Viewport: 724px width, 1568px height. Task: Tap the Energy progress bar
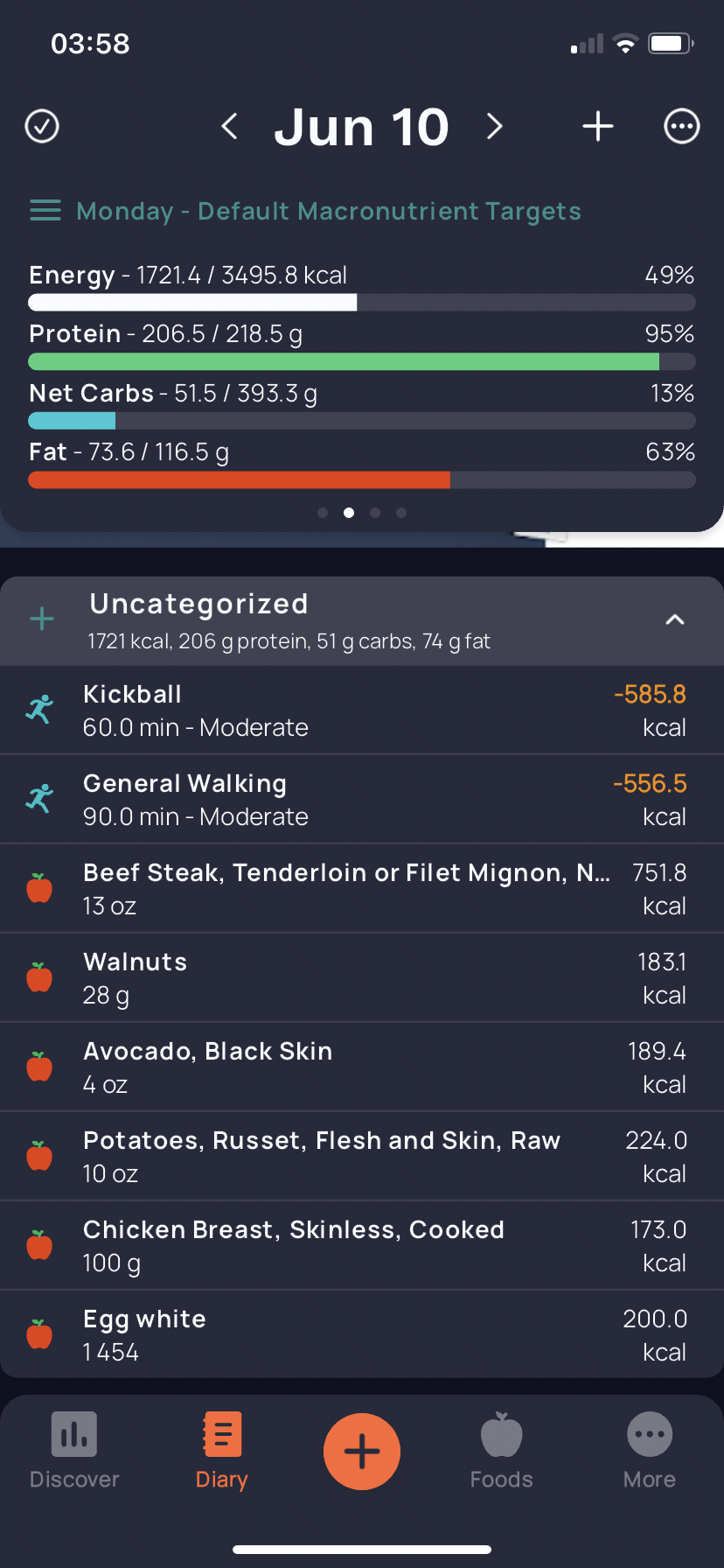(x=362, y=303)
